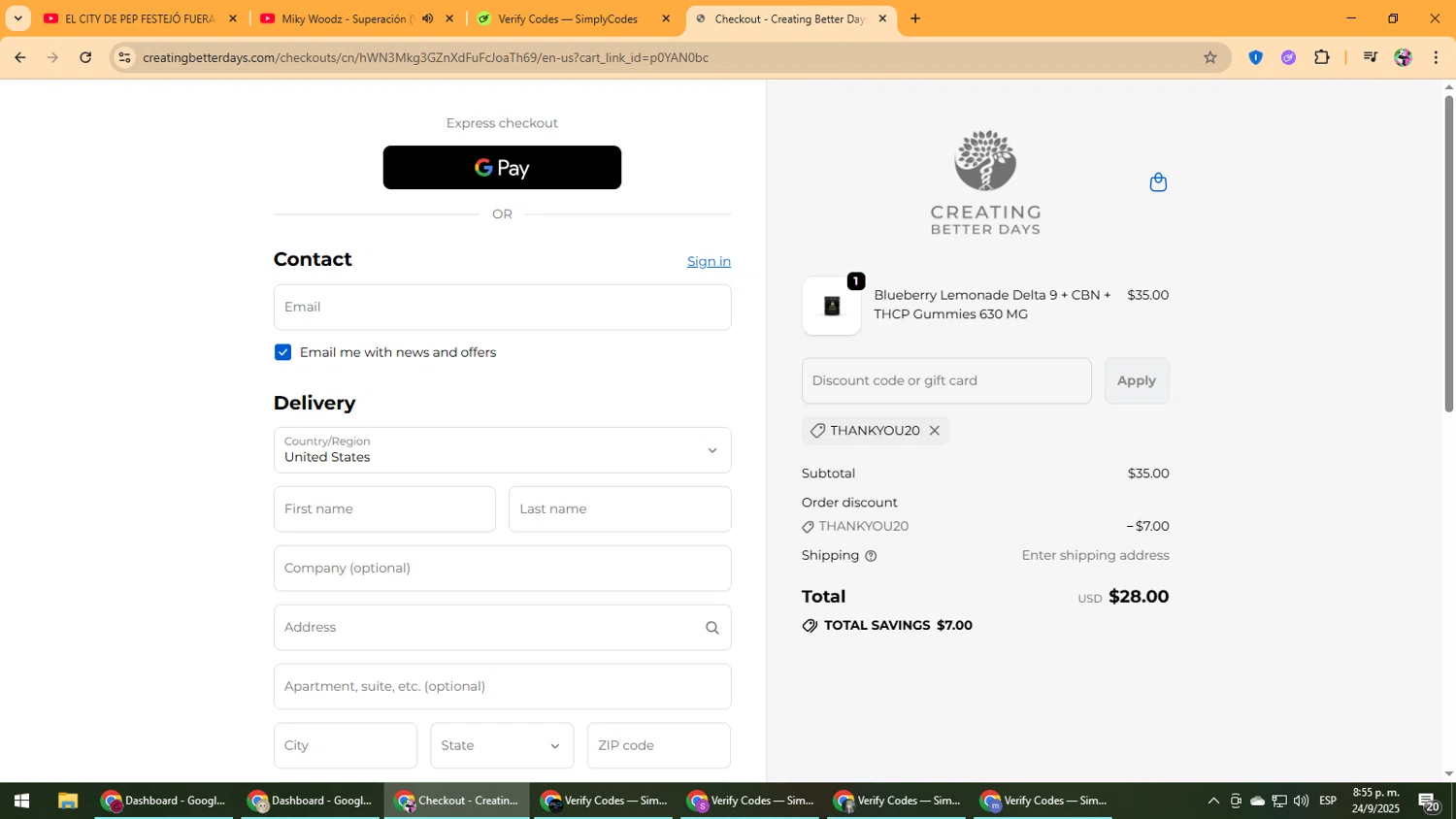Open the Windows notification center
1456x819 pixels.
pyautogui.click(x=1429, y=802)
